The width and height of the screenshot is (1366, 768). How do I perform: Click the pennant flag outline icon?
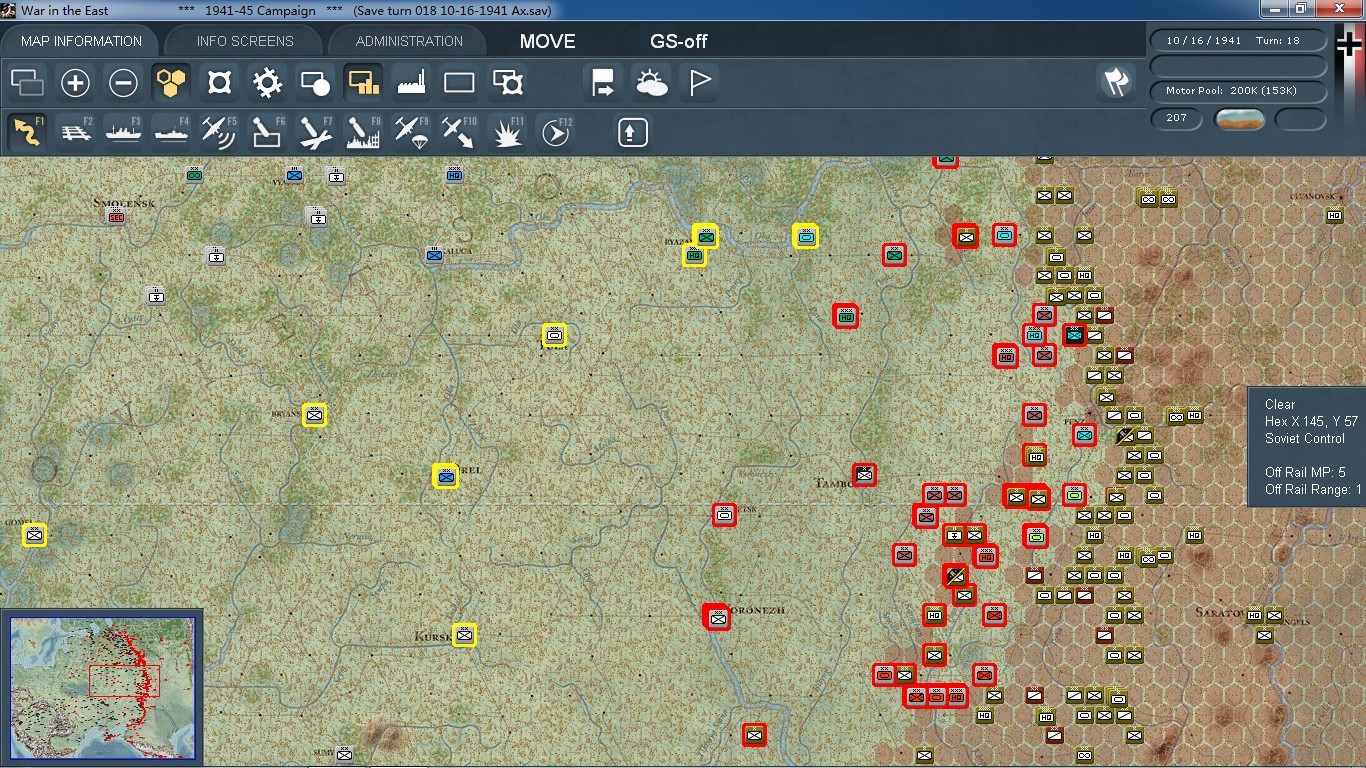700,83
